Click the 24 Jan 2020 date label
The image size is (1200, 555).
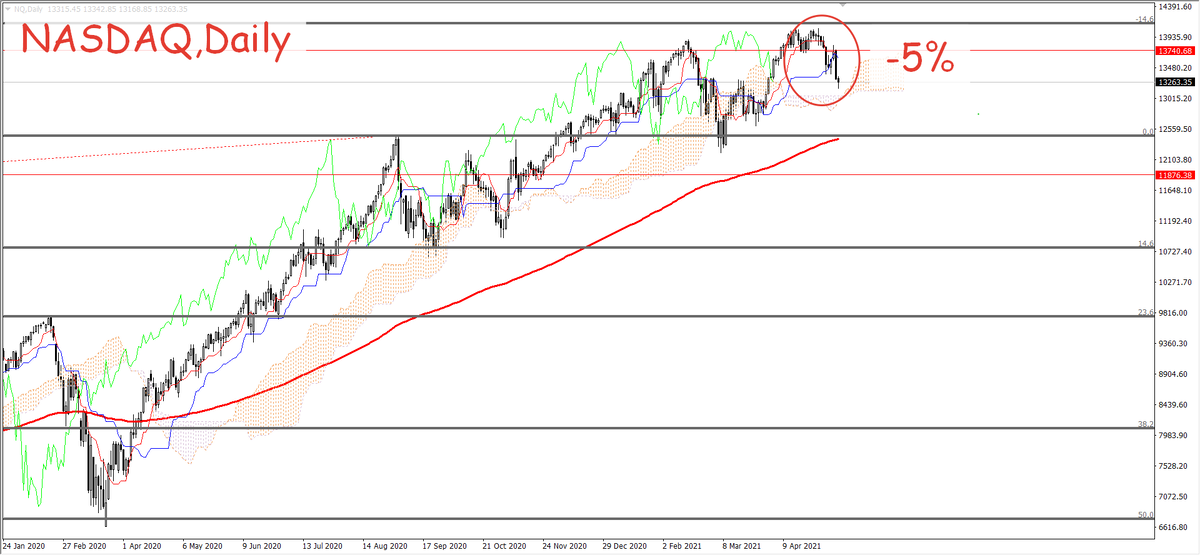point(23,547)
